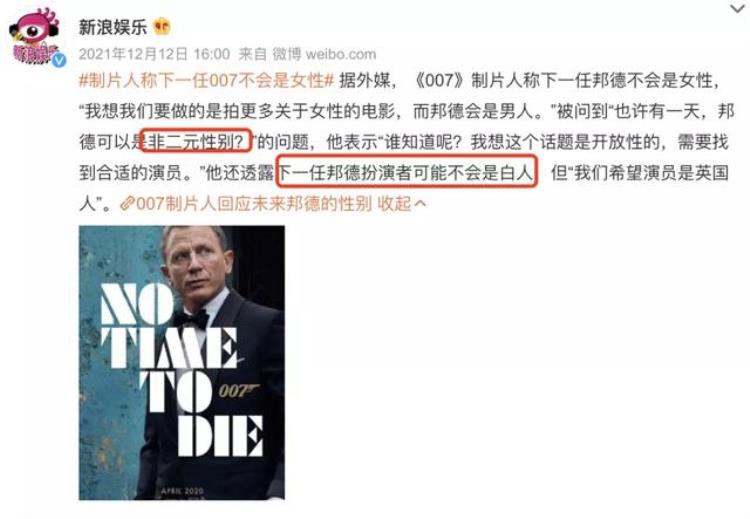Click the APRIL 2020 text on the poster
The image size is (750, 519).
click(x=182, y=491)
